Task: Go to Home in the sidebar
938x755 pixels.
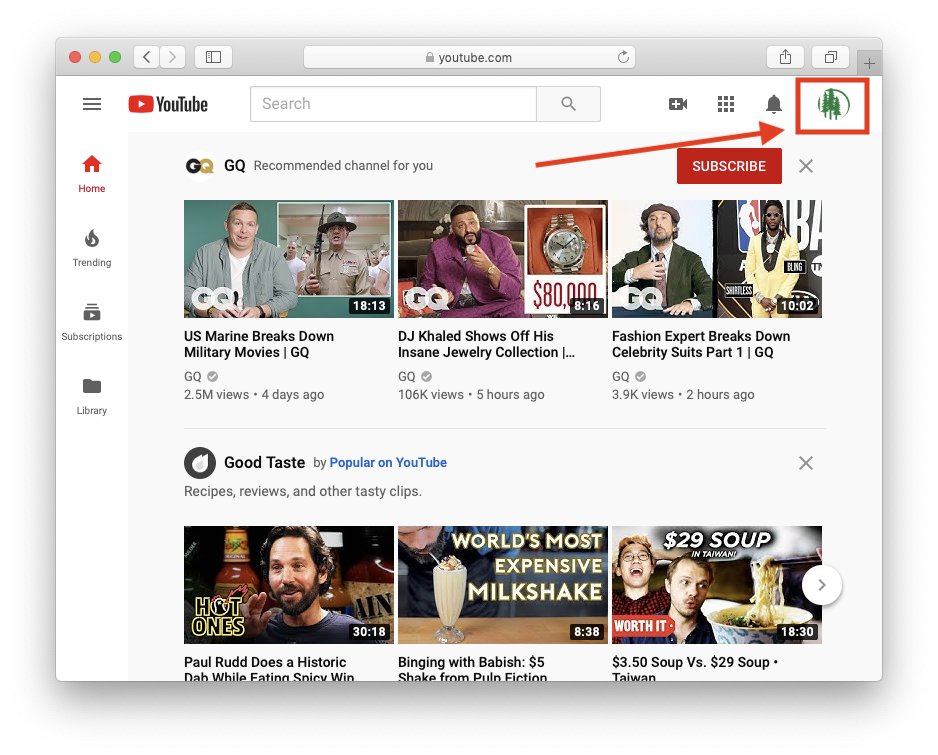Action: point(92,174)
